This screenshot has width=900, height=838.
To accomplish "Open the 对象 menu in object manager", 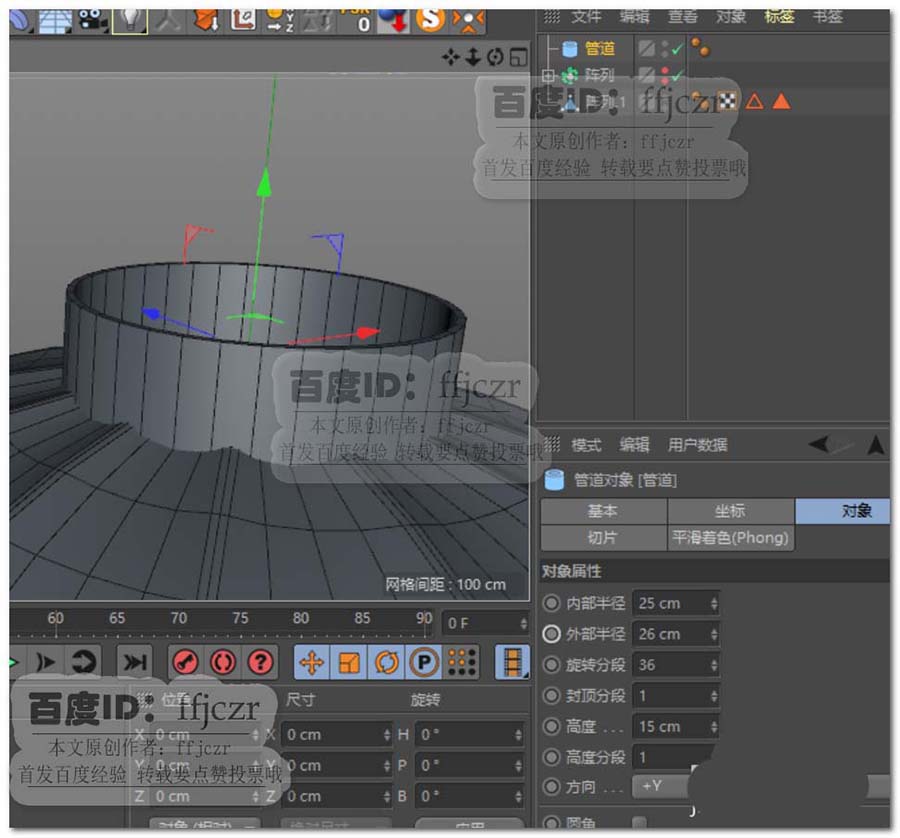I will click(731, 17).
